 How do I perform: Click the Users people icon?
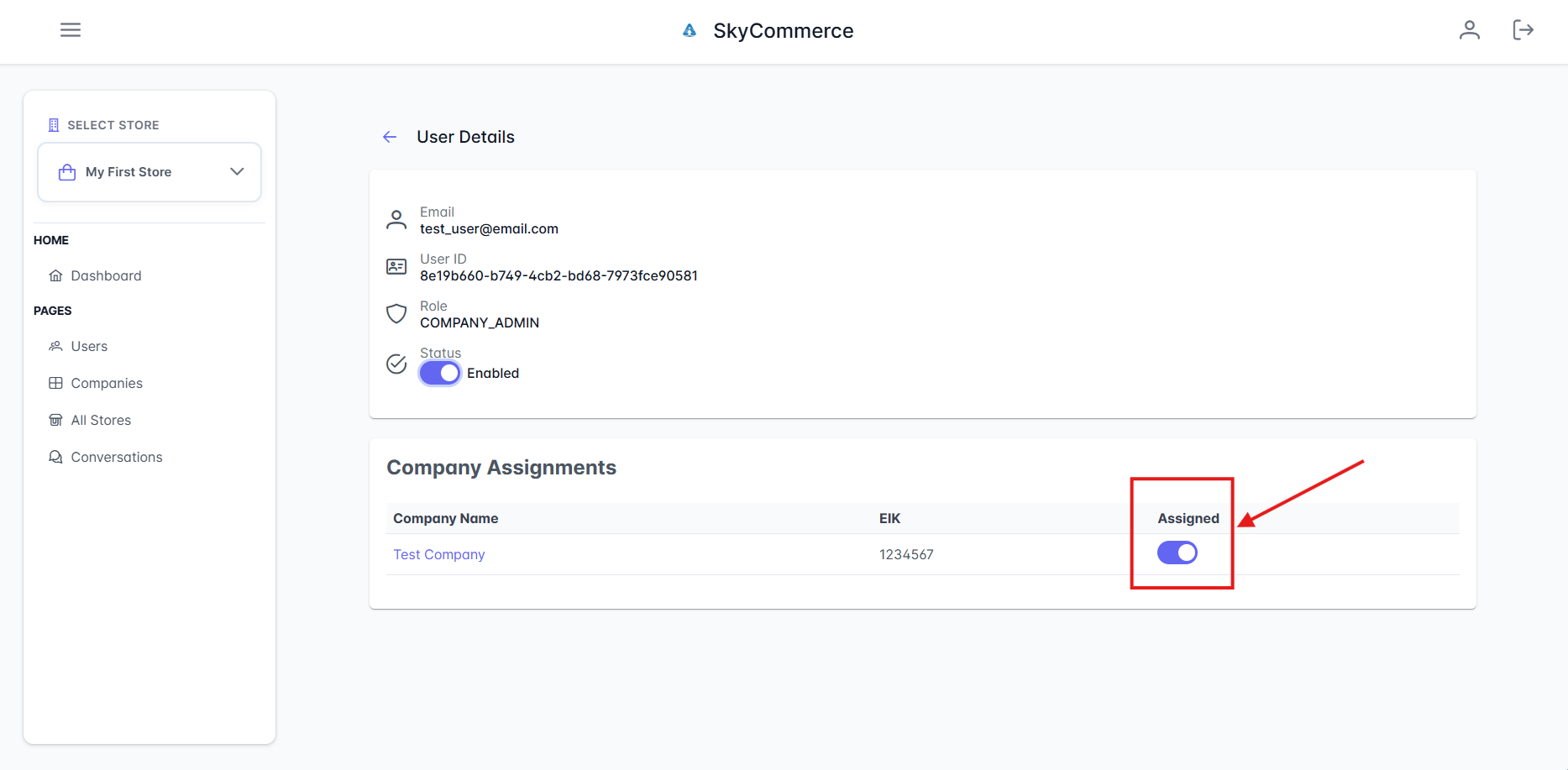tap(55, 346)
